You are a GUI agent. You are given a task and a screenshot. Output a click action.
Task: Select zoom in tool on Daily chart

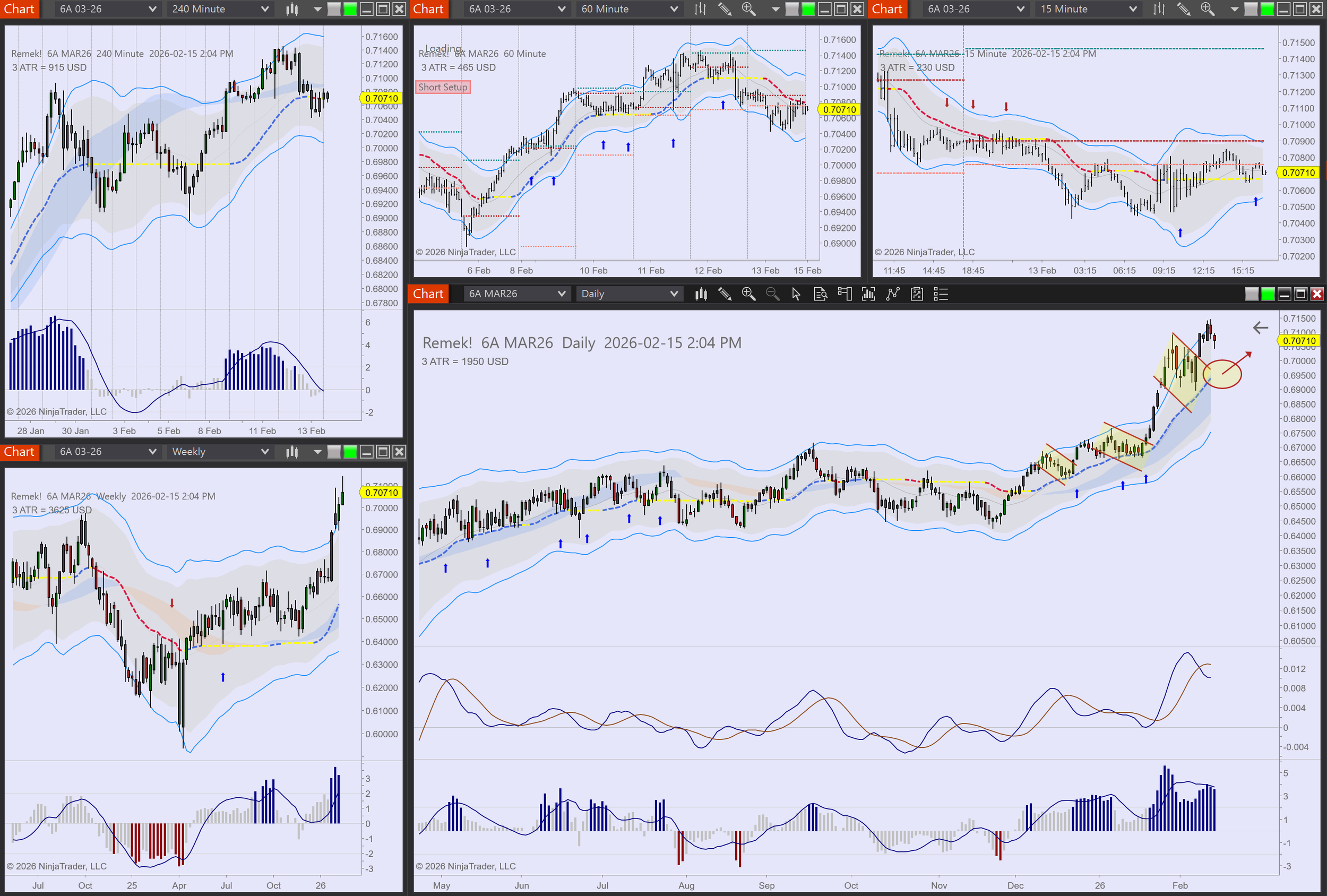click(x=748, y=294)
